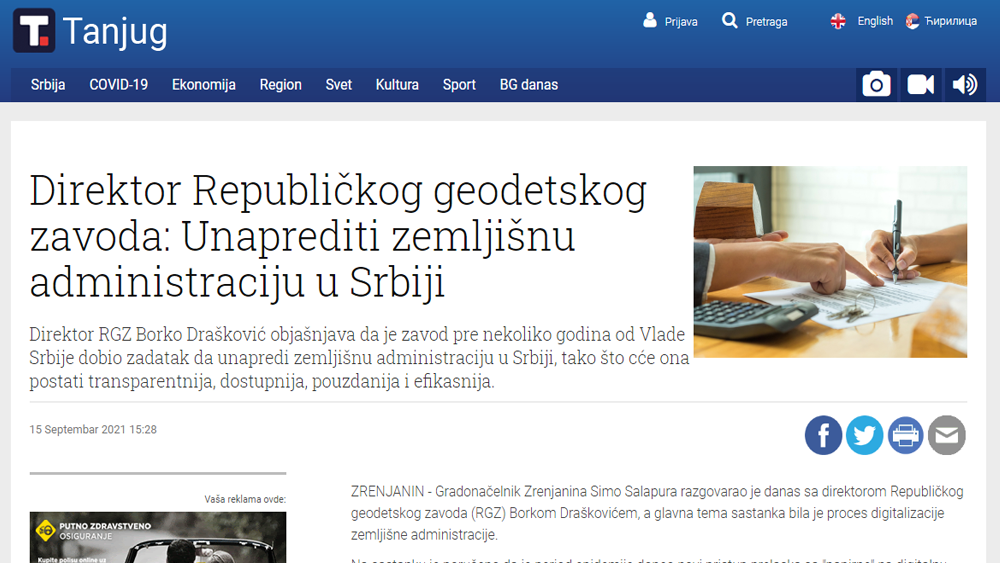Viewport: 1000px width, 563px height.
Task: Open the Svet section
Action: click(339, 85)
